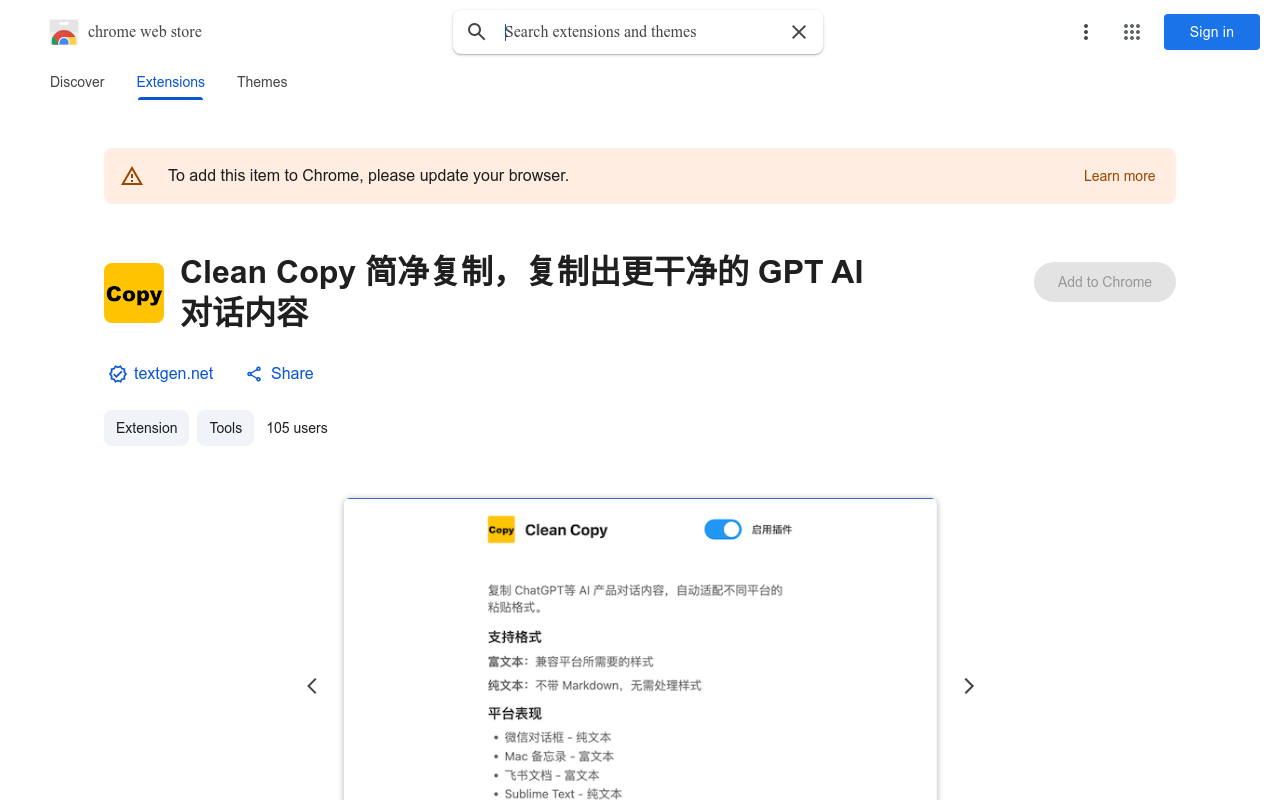Viewport: 1280px width, 800px height.
Task: Clear the search field with X icon
Action: tap(799, 32)
